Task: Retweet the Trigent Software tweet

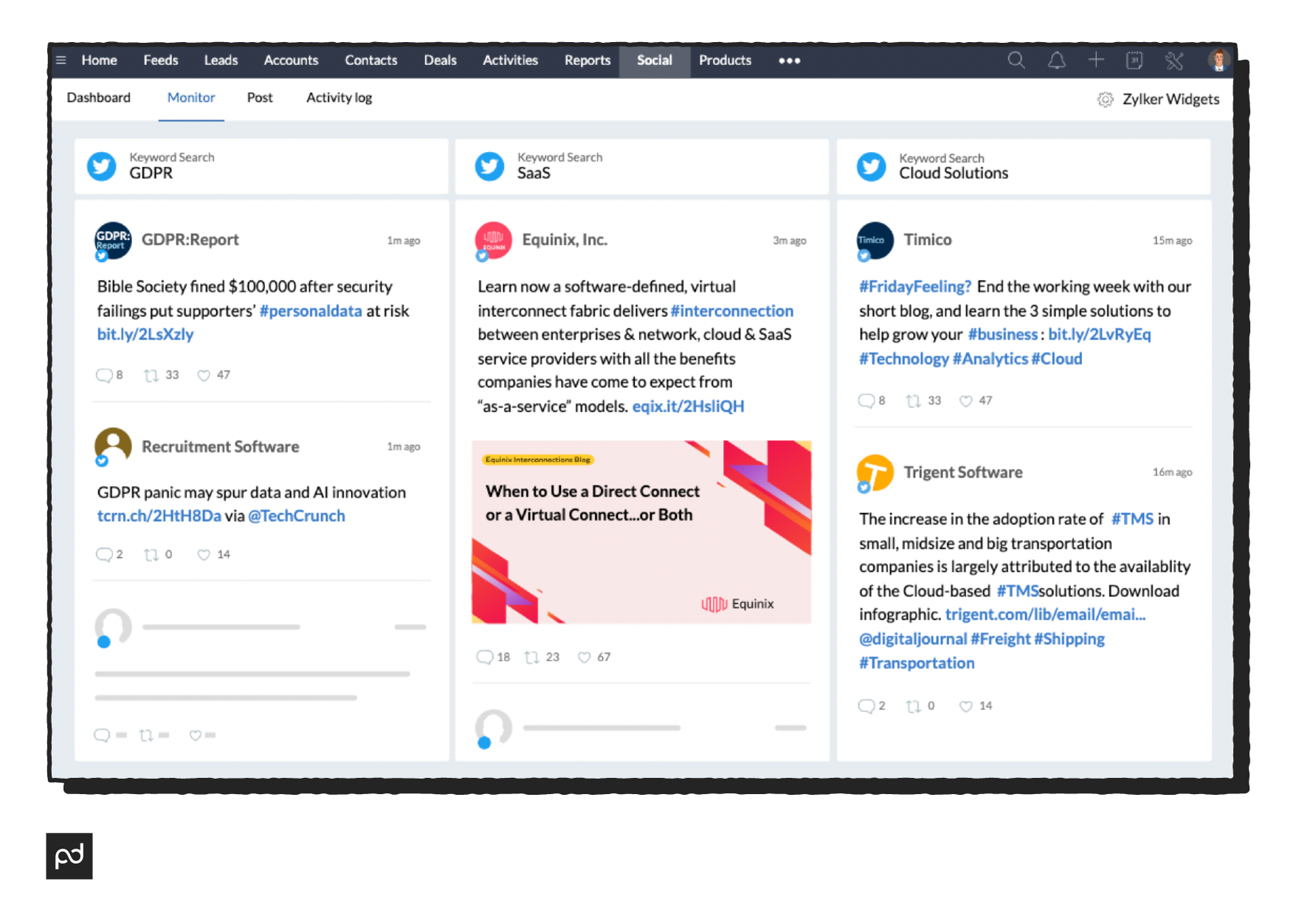Action: click(x=914, y=706)
